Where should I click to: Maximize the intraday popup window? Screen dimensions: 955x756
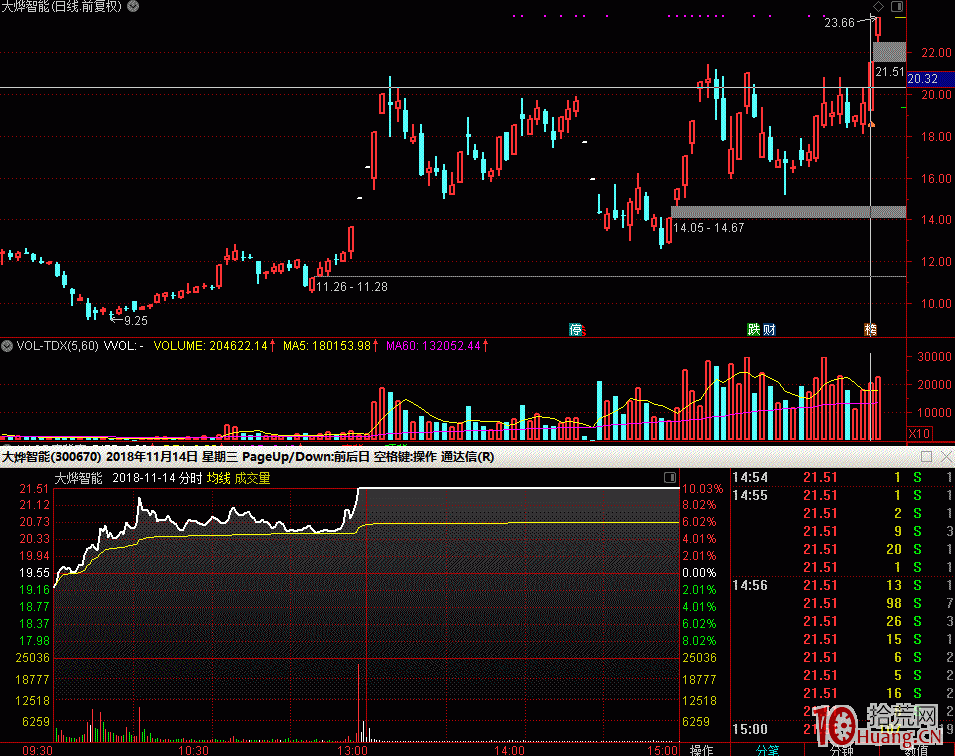(x=926, y=457)
